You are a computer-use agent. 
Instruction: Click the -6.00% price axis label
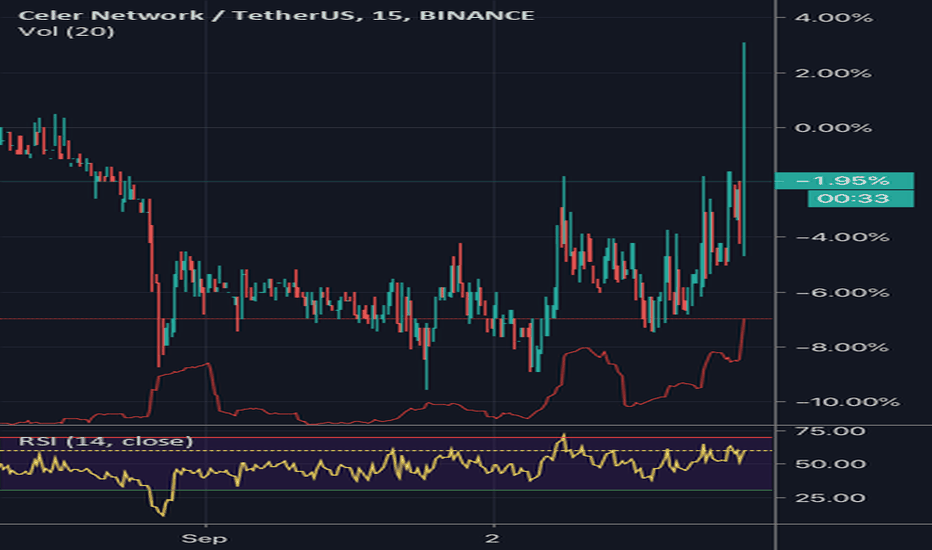pos(842,293)
